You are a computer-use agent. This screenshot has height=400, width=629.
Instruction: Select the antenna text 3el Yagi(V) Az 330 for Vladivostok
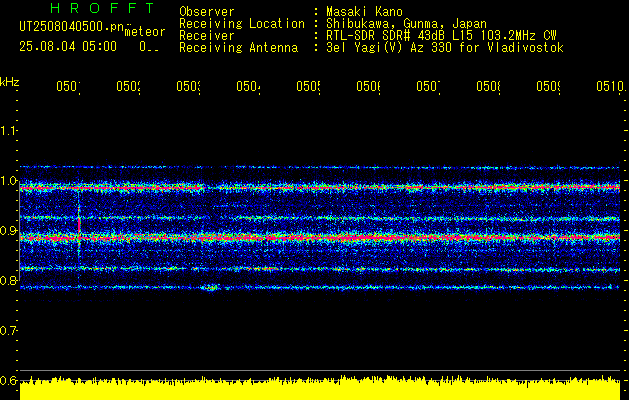point(445,48)
